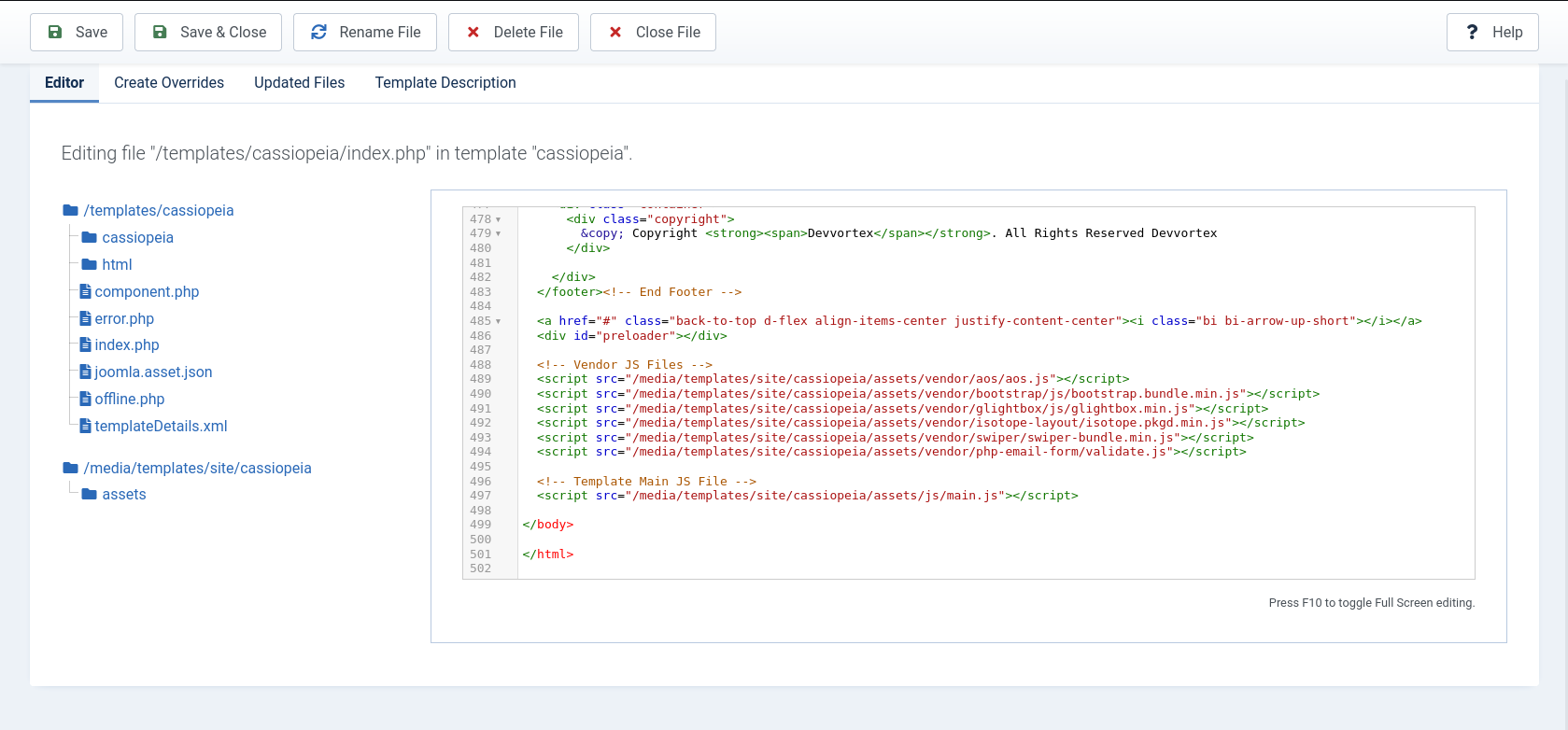Image resolution: width=1568 pixels, height=730 pixels.
Task: Click the question mark Help icon
Action: 1472,33
